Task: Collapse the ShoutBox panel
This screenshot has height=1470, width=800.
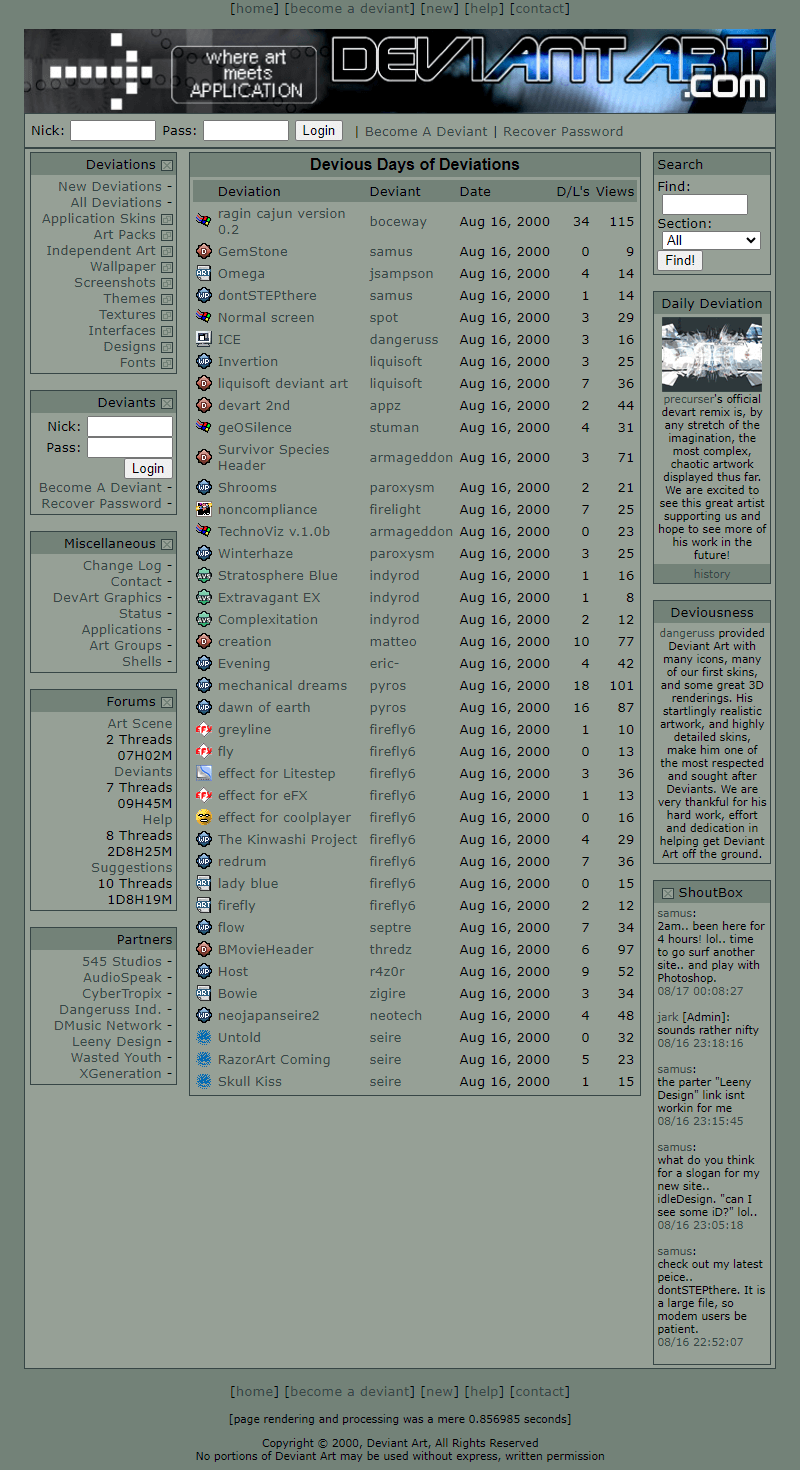Action: point(667,892)
